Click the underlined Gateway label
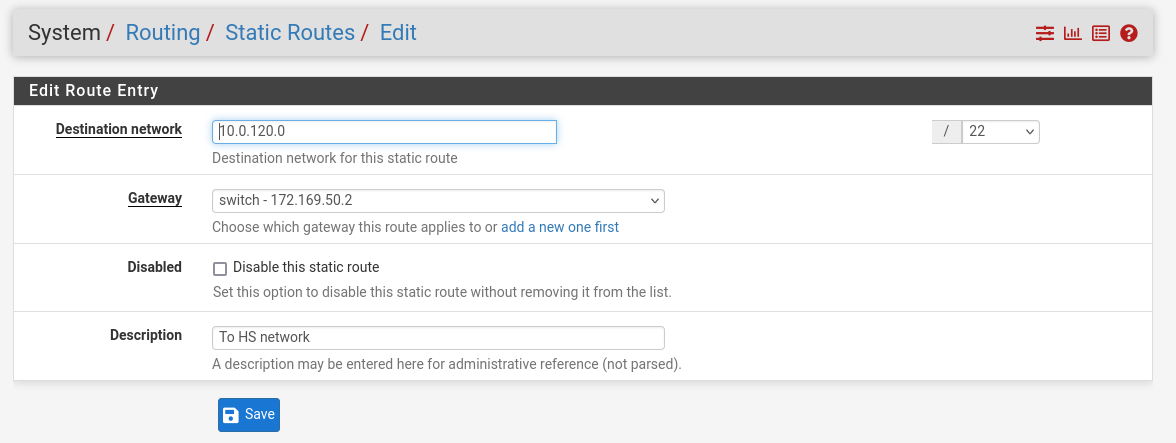The width and height of the screenshot is (1176, 443). point(155,198)
